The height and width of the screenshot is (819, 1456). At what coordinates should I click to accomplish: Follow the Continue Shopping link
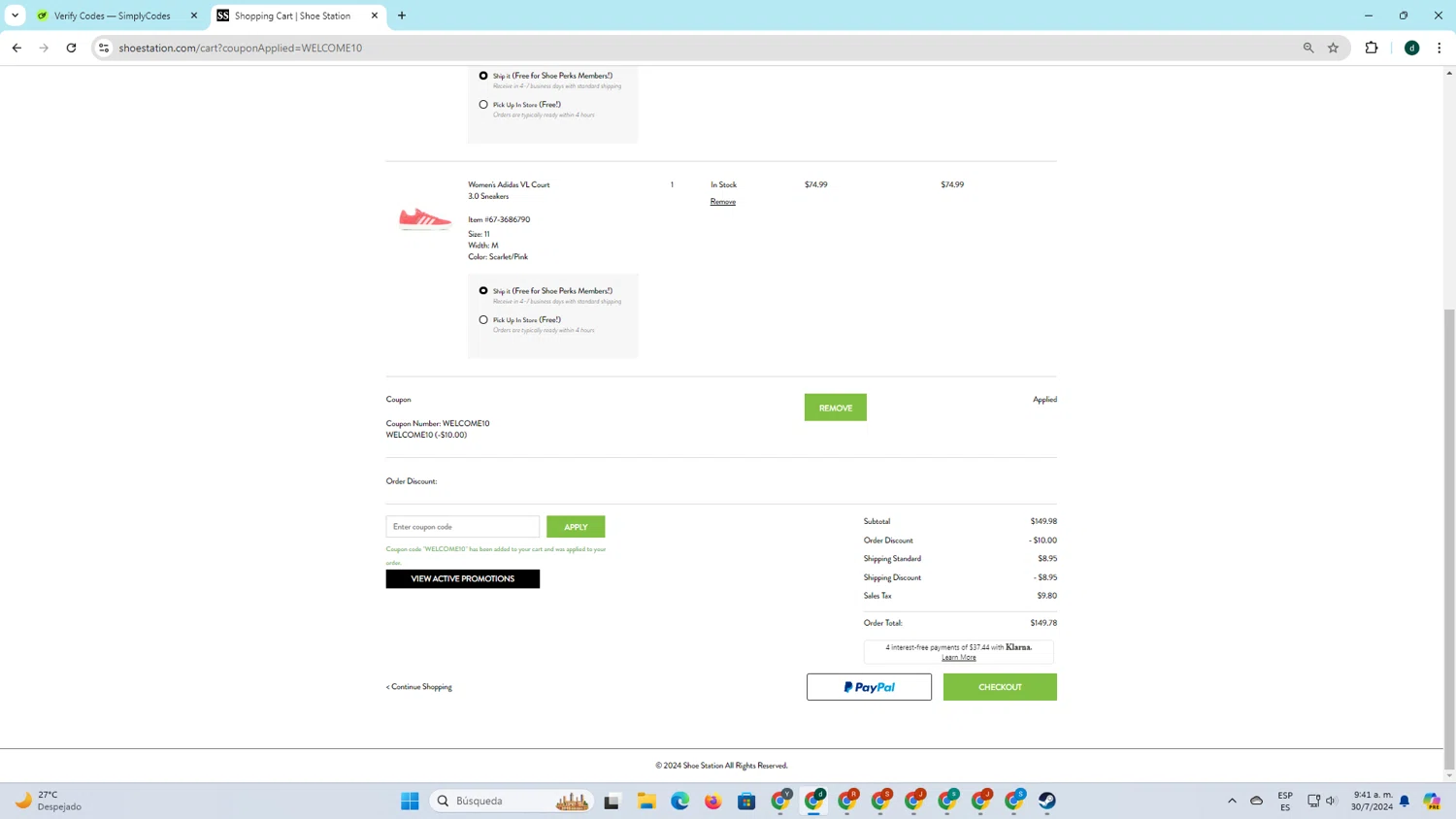[419, 687]
